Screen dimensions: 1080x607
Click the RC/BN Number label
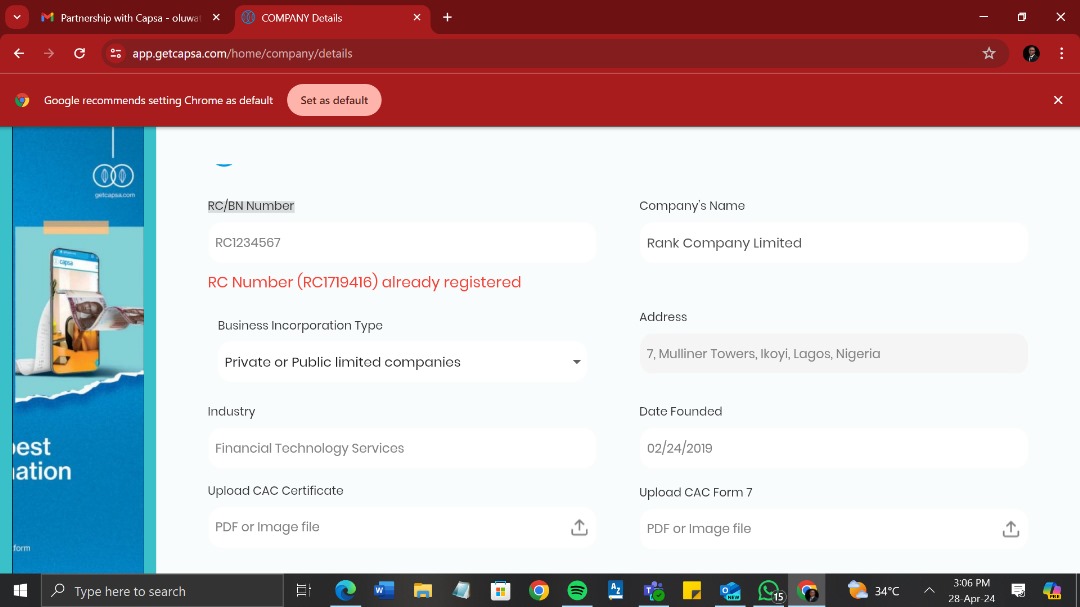(x=251, y=205)
